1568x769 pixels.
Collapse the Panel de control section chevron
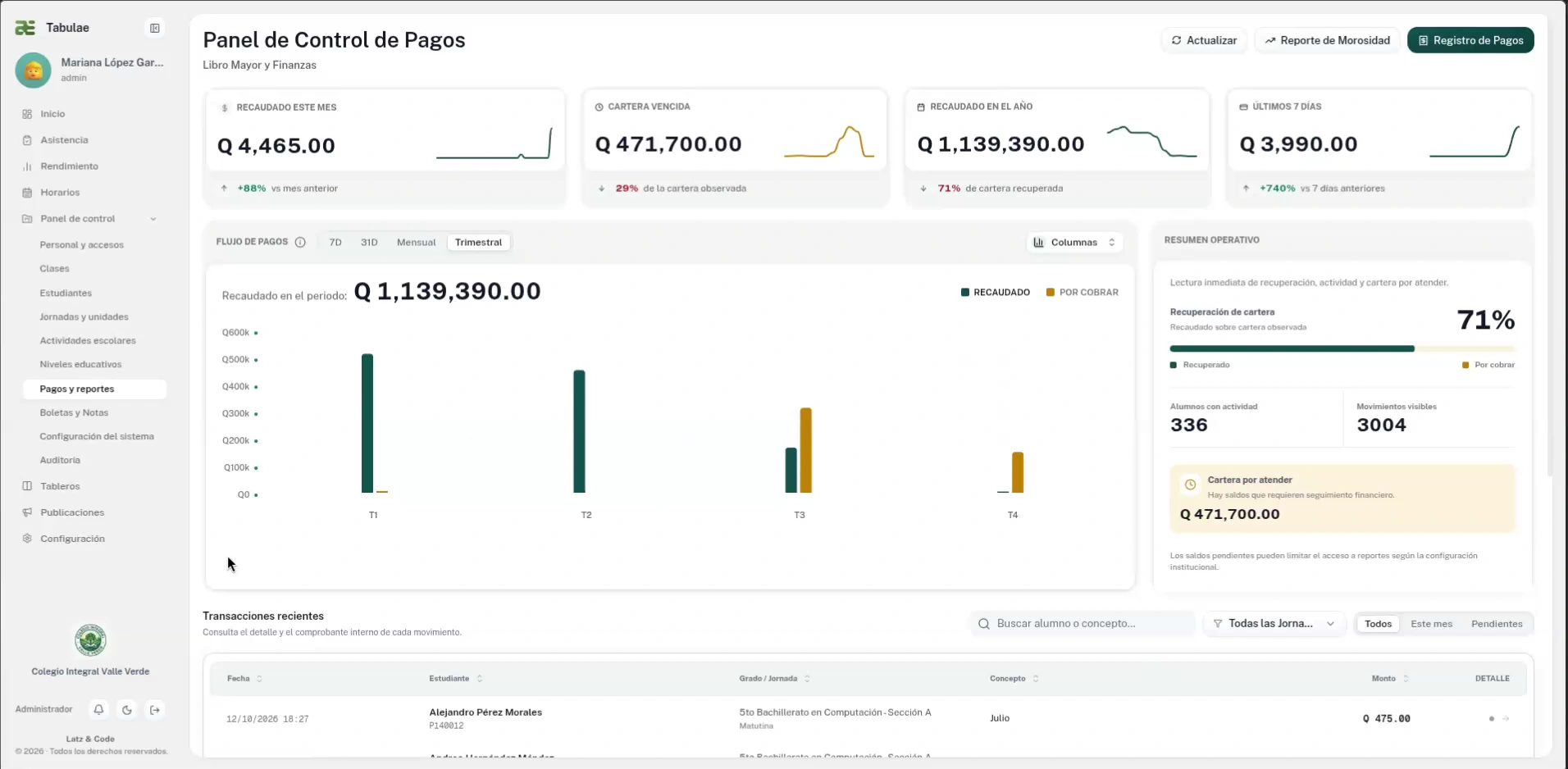[x=153, y=219]
